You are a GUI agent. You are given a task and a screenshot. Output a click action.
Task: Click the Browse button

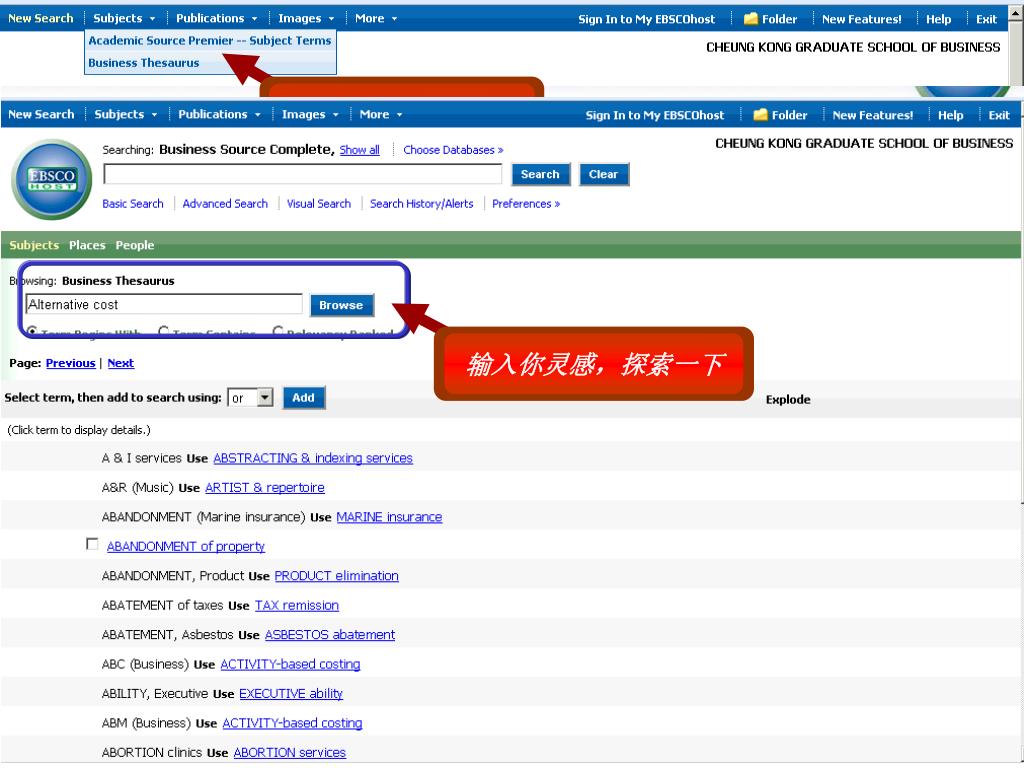click(342, 305)
